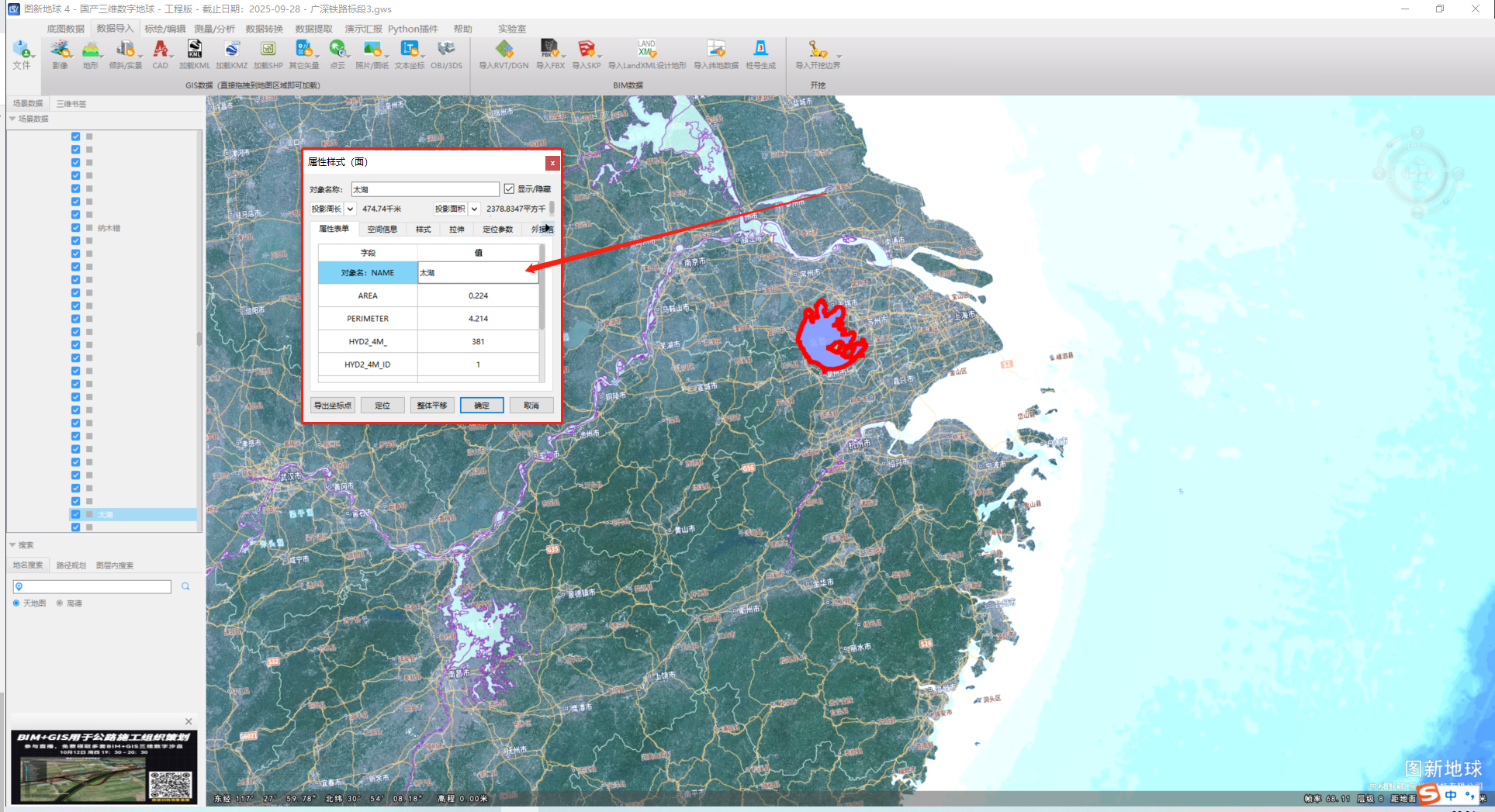This screenshot has height=812, width=1495.
Task: Click the 文本坐标 text coordinates icon
Action: click(x=409, y=50)
